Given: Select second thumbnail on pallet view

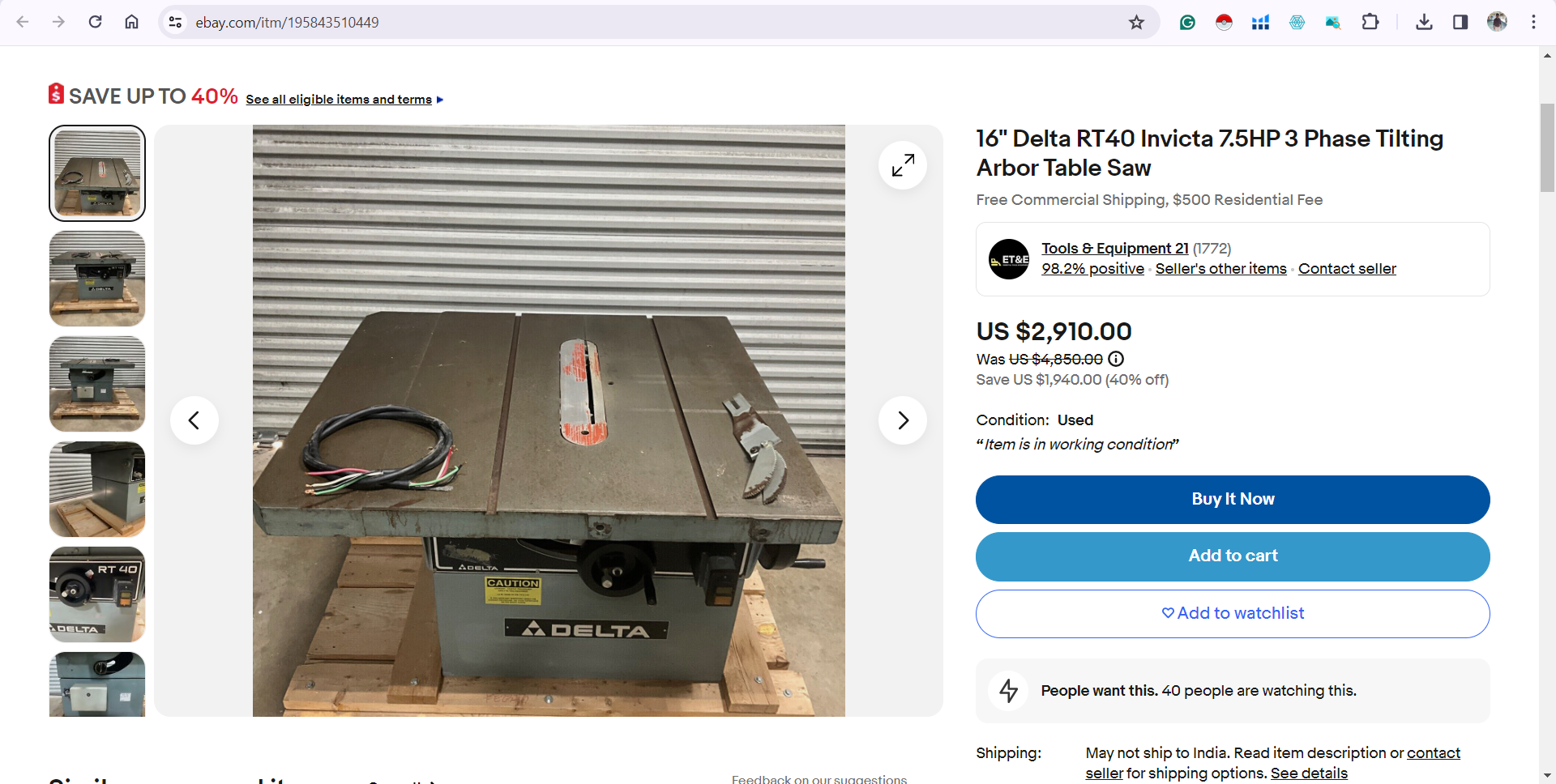Looking at the screenshot, I should [97, 279].
